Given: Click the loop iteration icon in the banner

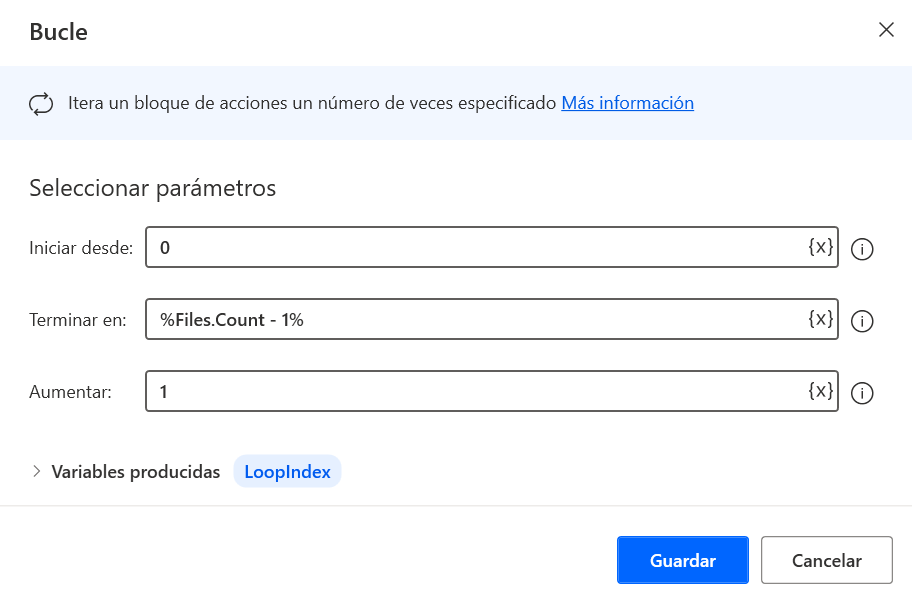Looking at the screenshot, I should click(x=41, y=102).
